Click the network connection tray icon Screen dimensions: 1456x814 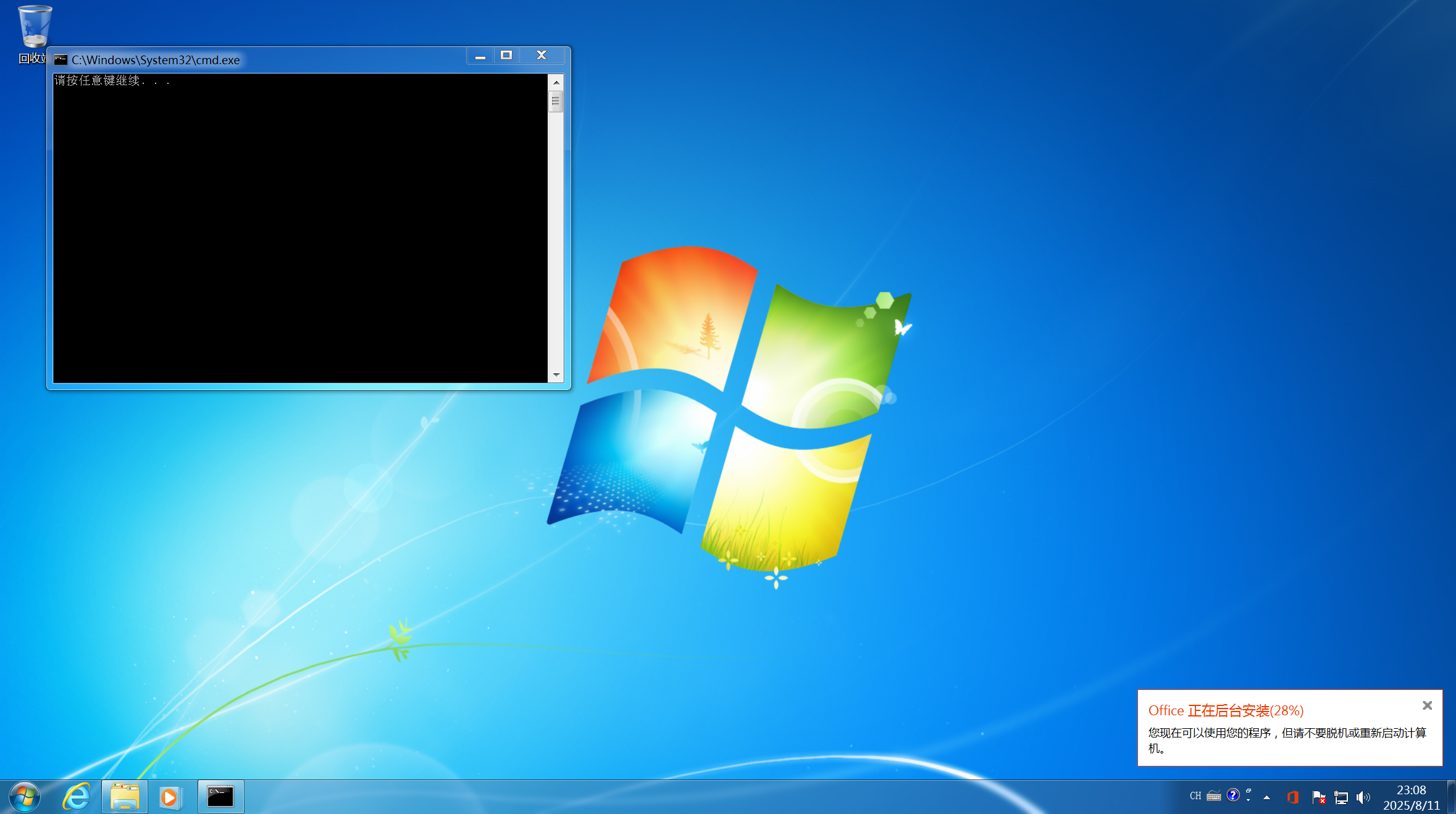(x=1341, y=797)
